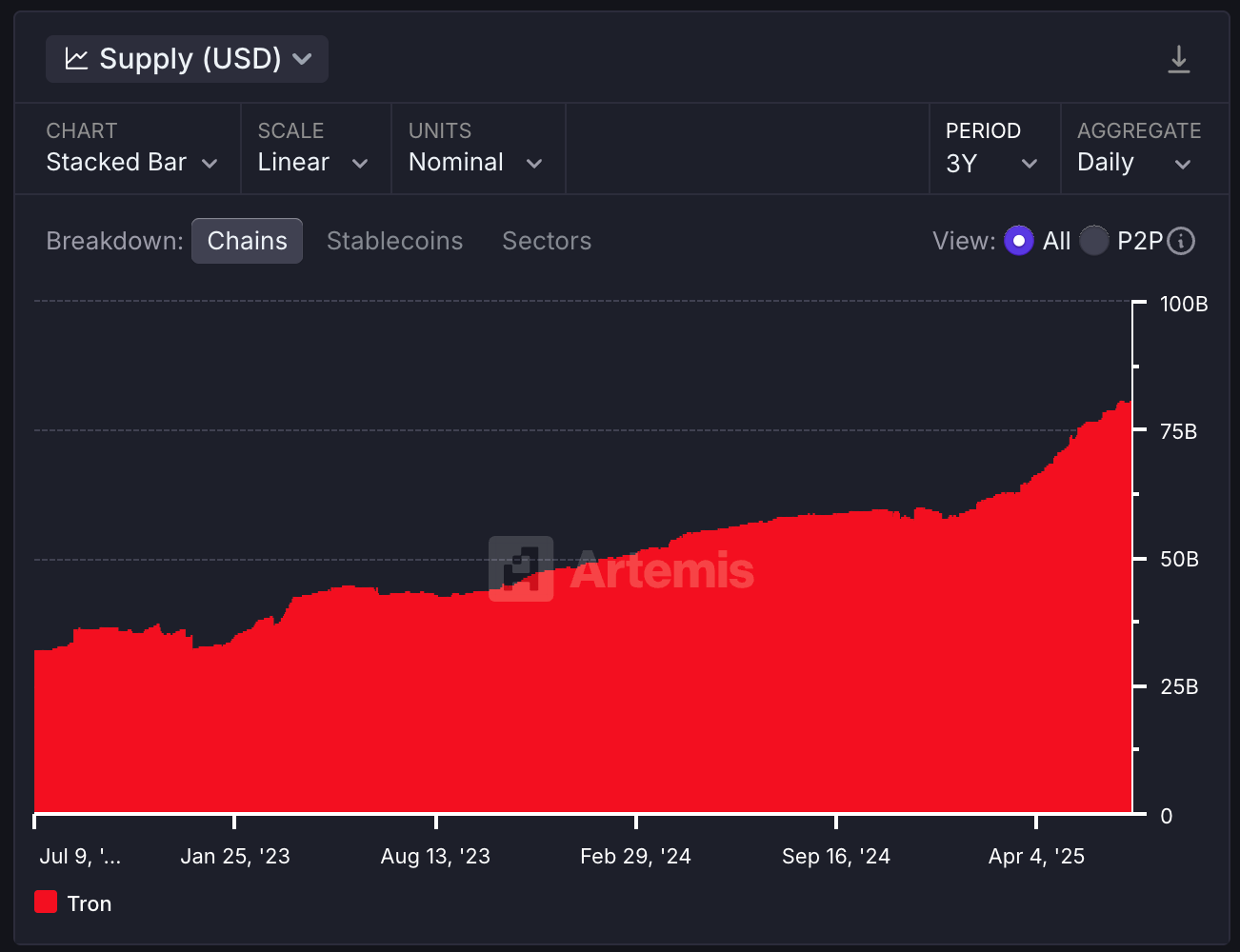
Task: Switch breakdown to Chains tab
Action: [248, 241]
